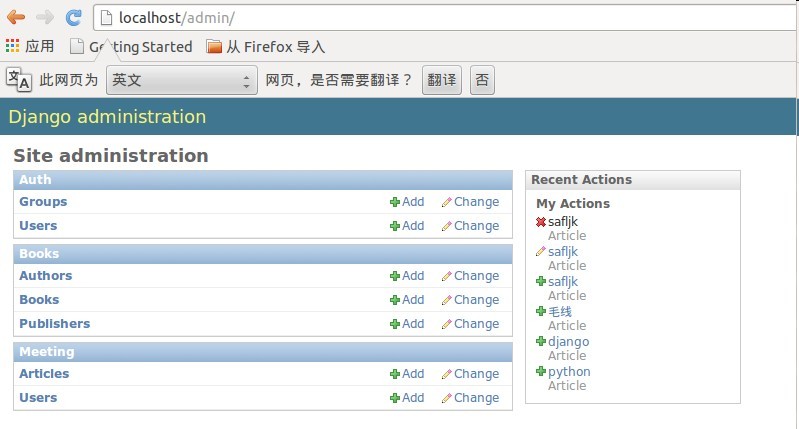Click the green plus Add icon for Authors
The height and width of the screenshot is (429, 799).
pyautogui.click(x=394, y=276)
